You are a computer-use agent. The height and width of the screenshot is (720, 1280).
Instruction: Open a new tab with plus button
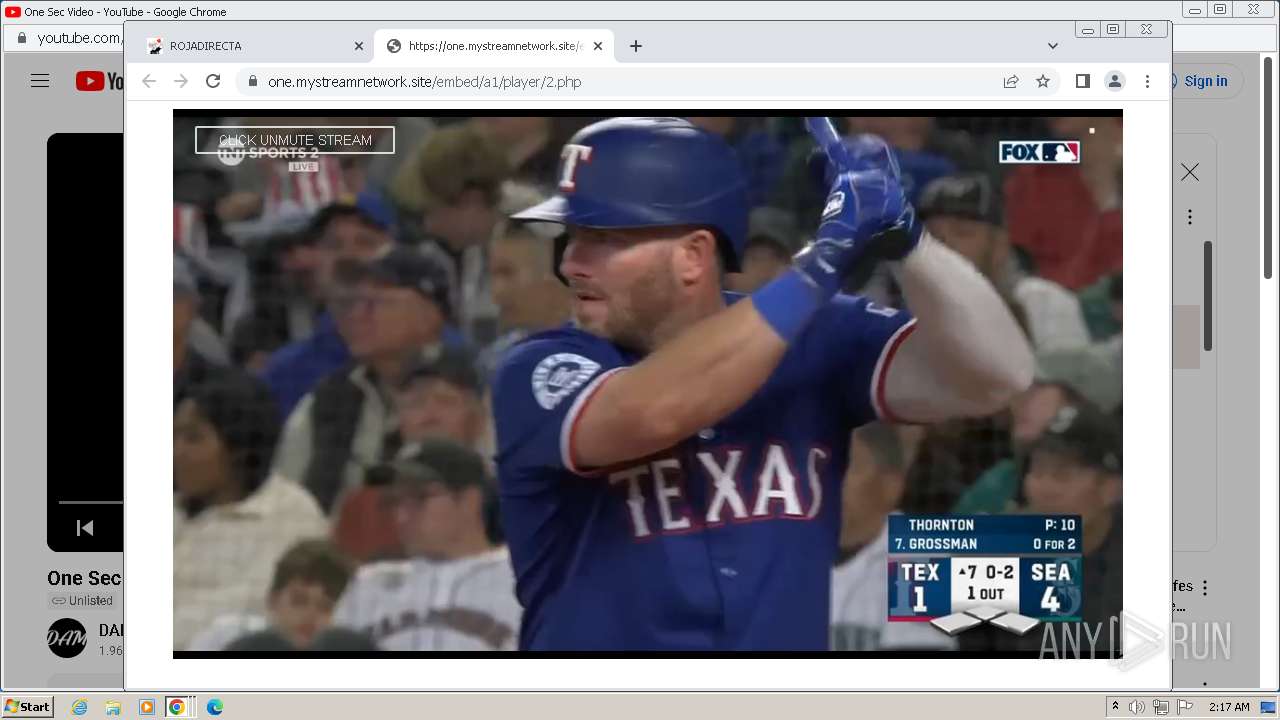tap(636, 46)
